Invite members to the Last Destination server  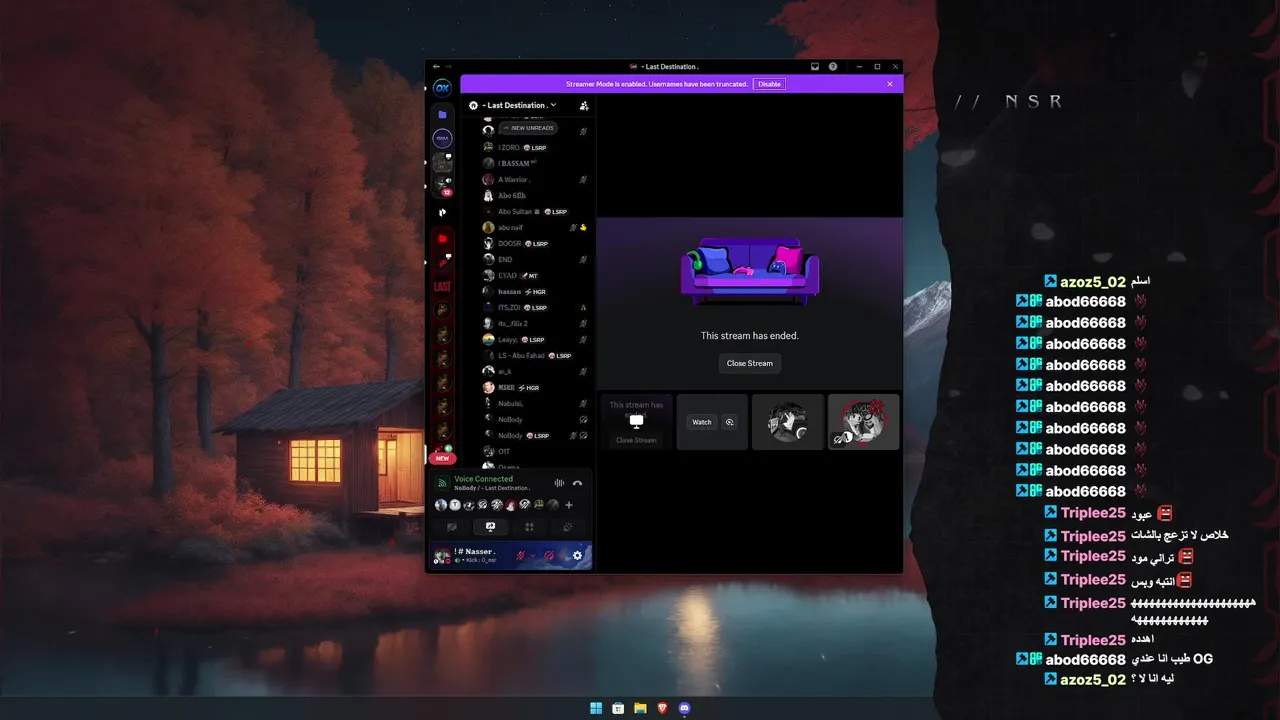tap(584, 105)
